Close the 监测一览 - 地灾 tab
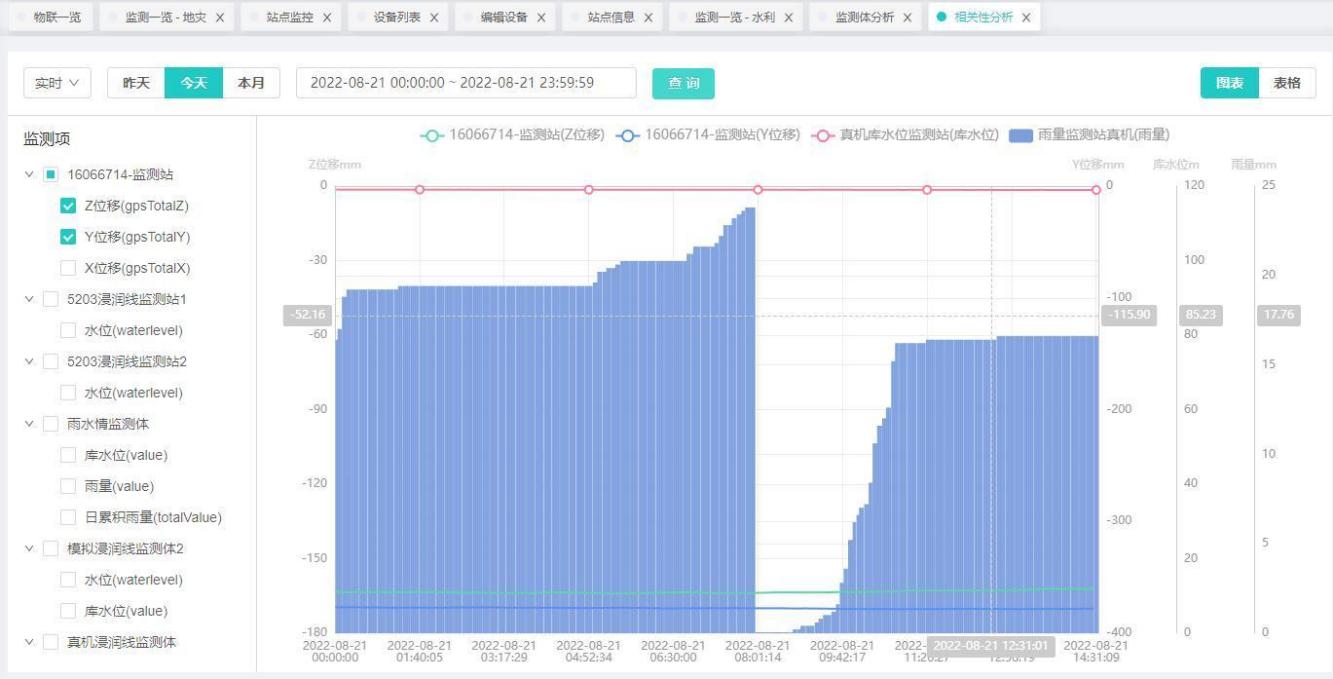This screenshot has width=1333, height=679. [220, 18]
